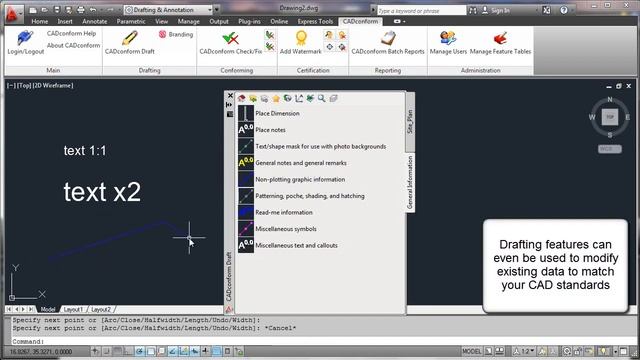Open the [2D Wireframe] visual style menu
This screenshot has height=360, width=640.
53,85
